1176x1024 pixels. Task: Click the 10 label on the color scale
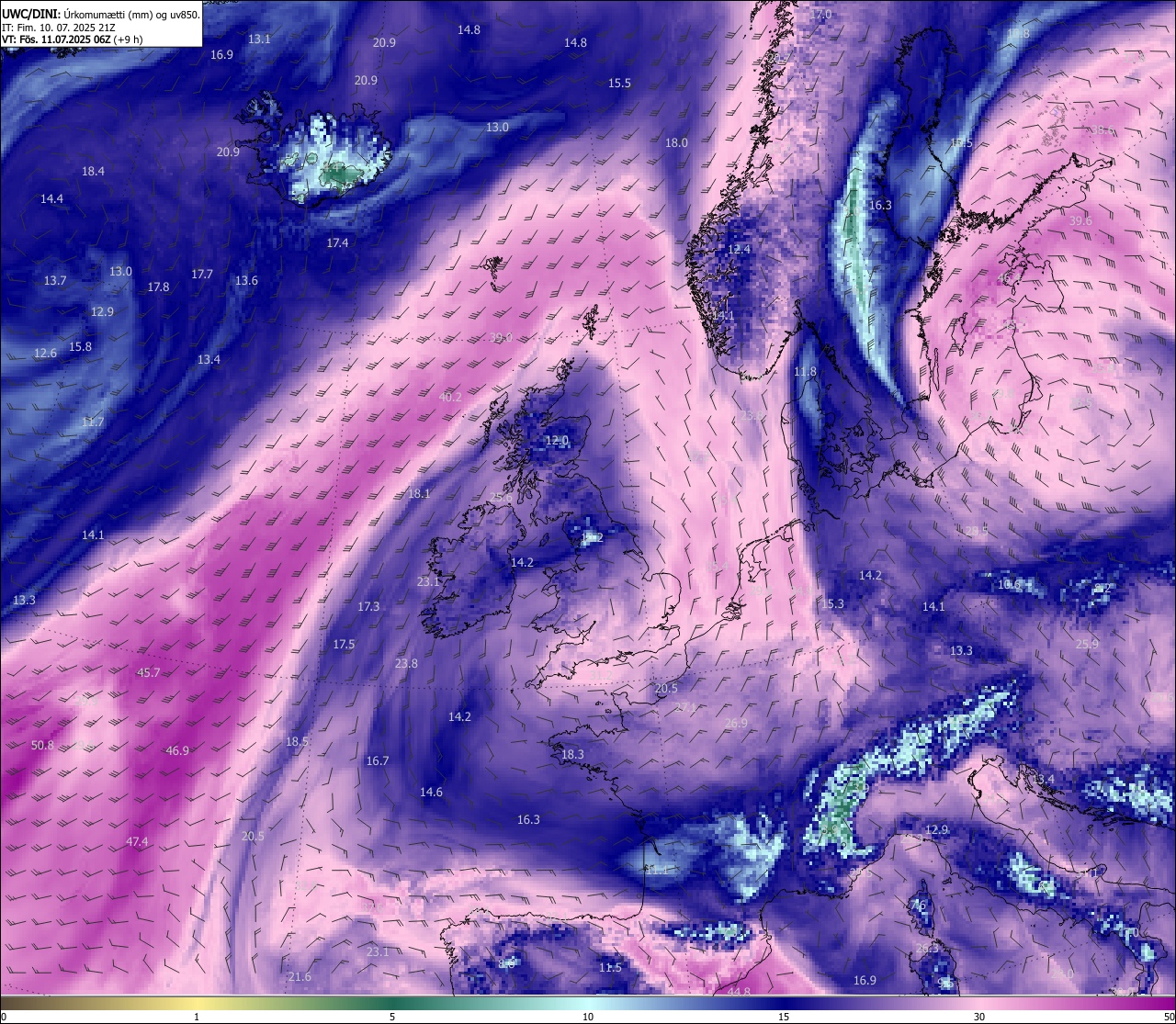588,1017
